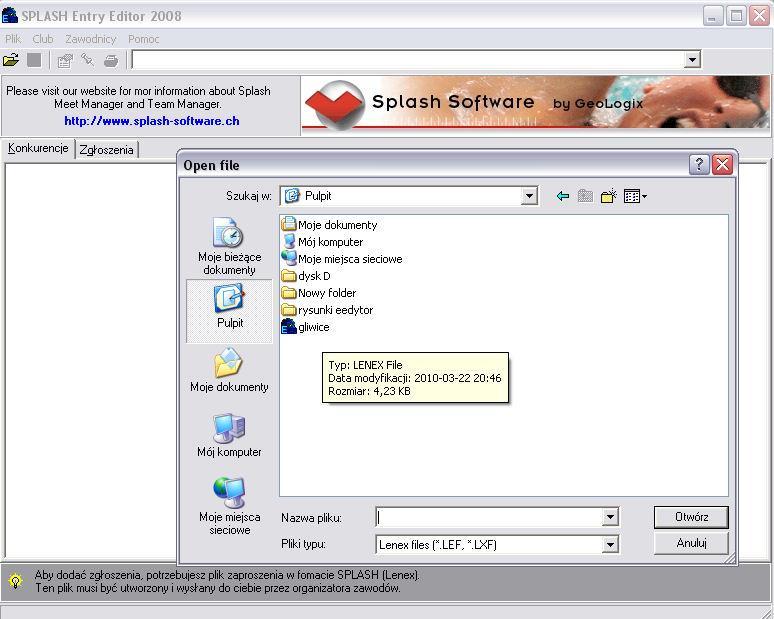The image size is (774, 619).
Task: Switch to the Zgłoszenia tab
Action: tap(107, 150)
